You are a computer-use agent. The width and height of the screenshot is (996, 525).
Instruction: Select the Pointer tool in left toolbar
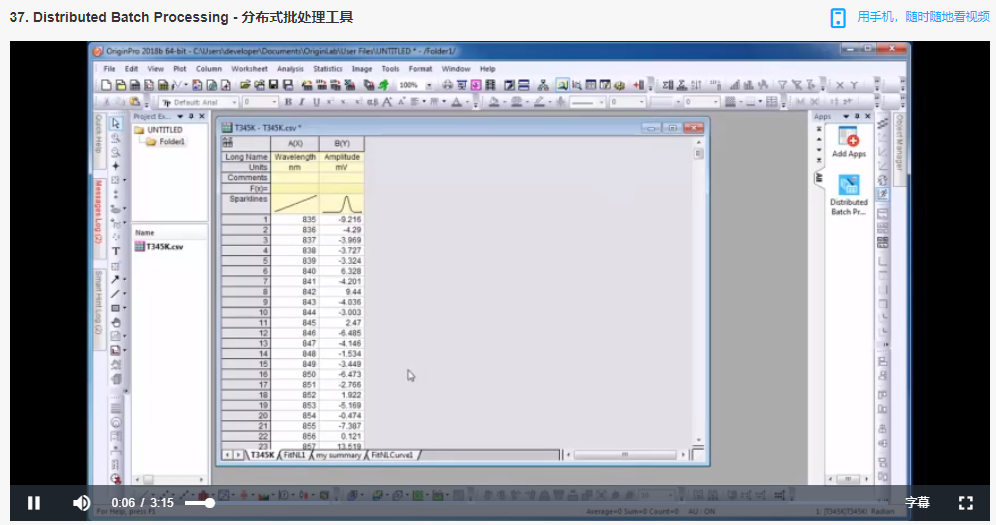coord(116,123)
